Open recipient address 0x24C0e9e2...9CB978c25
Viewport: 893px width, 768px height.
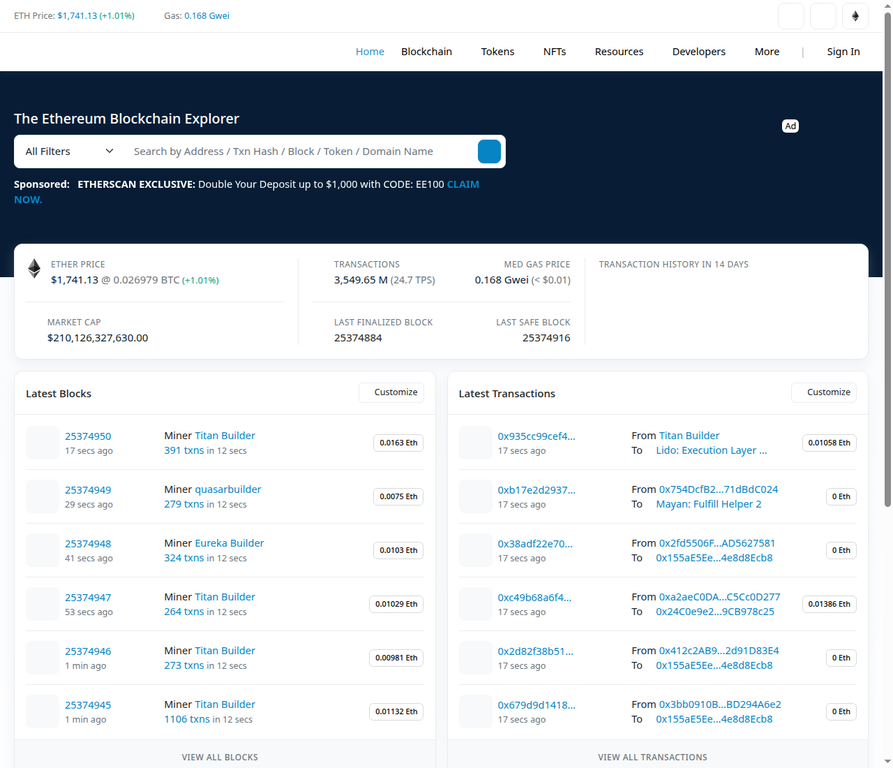click(x=715, y=611)
